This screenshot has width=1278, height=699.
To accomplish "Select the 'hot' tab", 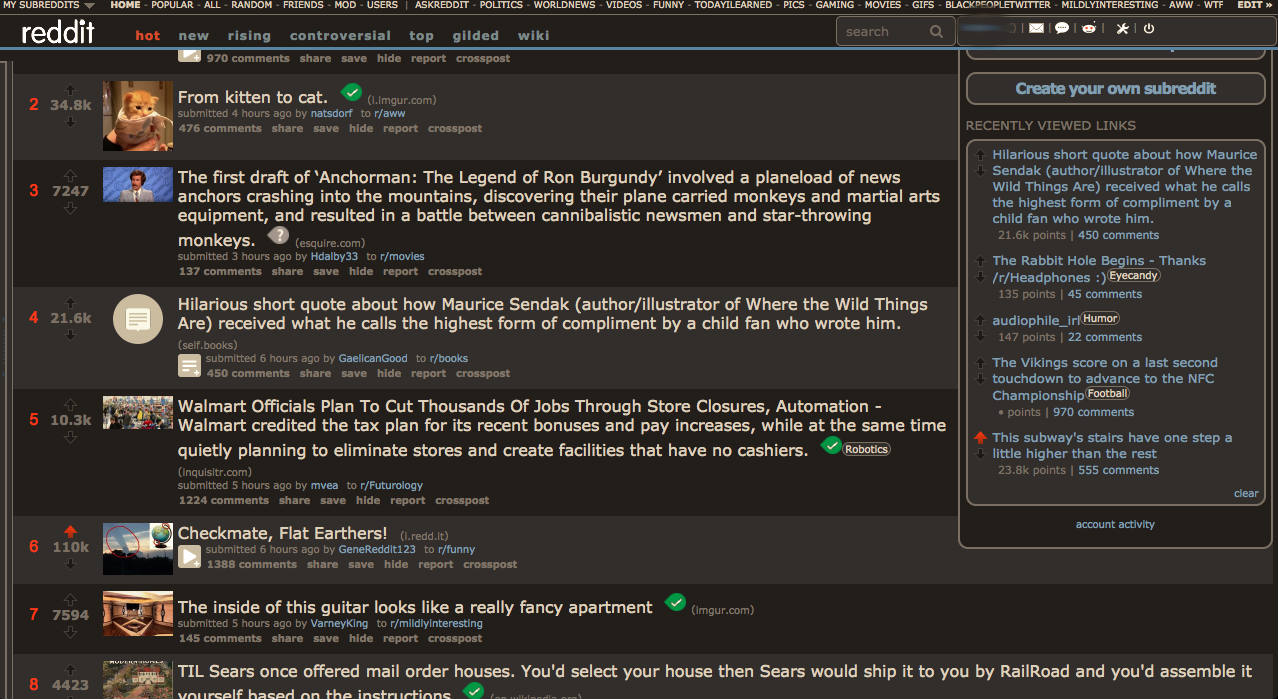I will [x=148, y=35].
